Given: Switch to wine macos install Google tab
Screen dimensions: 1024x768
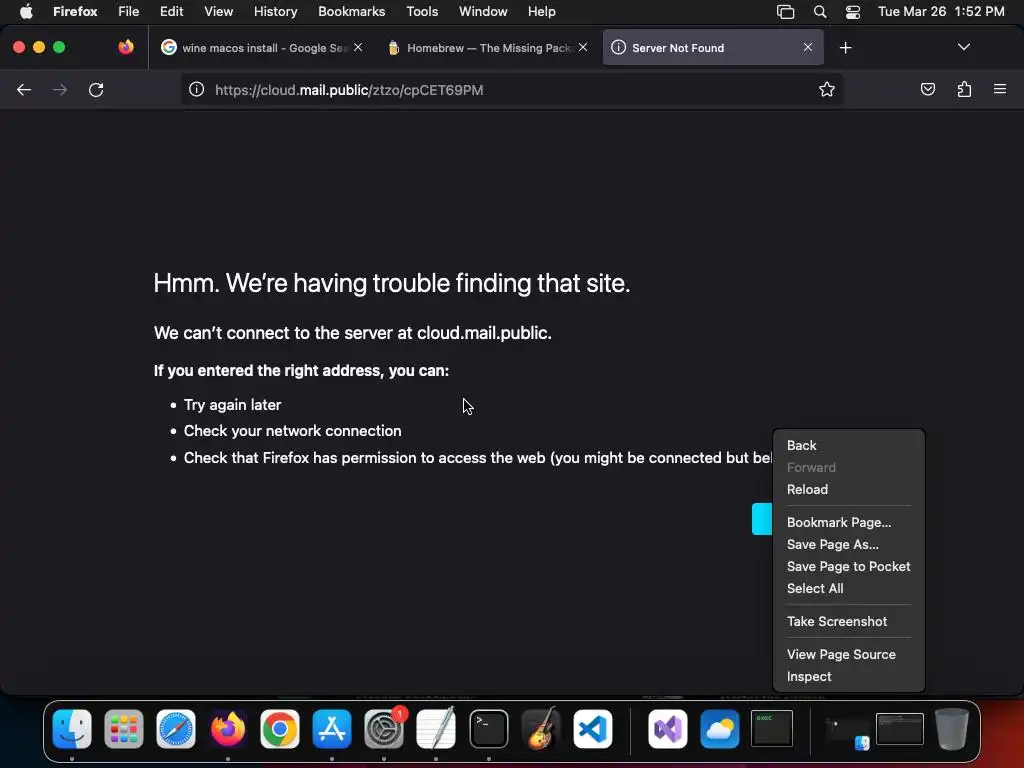Looking at the screenshot, I should pyautogui.click(x=261, y=47).
